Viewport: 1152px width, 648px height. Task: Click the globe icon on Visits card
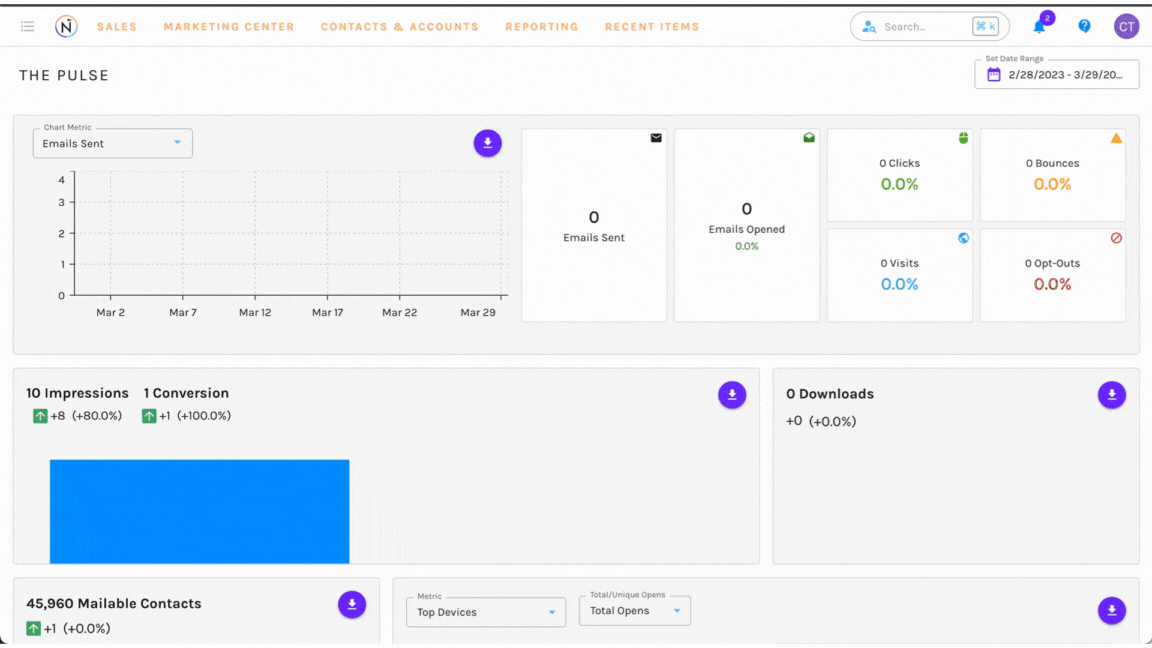[963, 238]
